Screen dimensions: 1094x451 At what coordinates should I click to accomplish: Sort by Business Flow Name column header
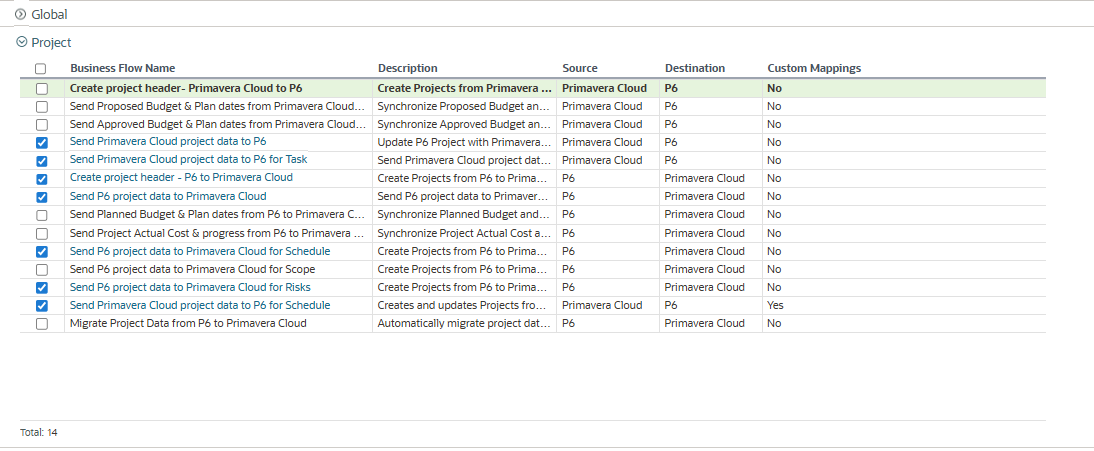click(122, 68)
